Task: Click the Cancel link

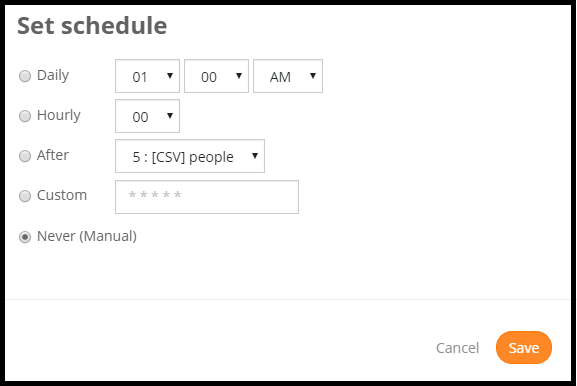Action: click(x=457, y=348)
